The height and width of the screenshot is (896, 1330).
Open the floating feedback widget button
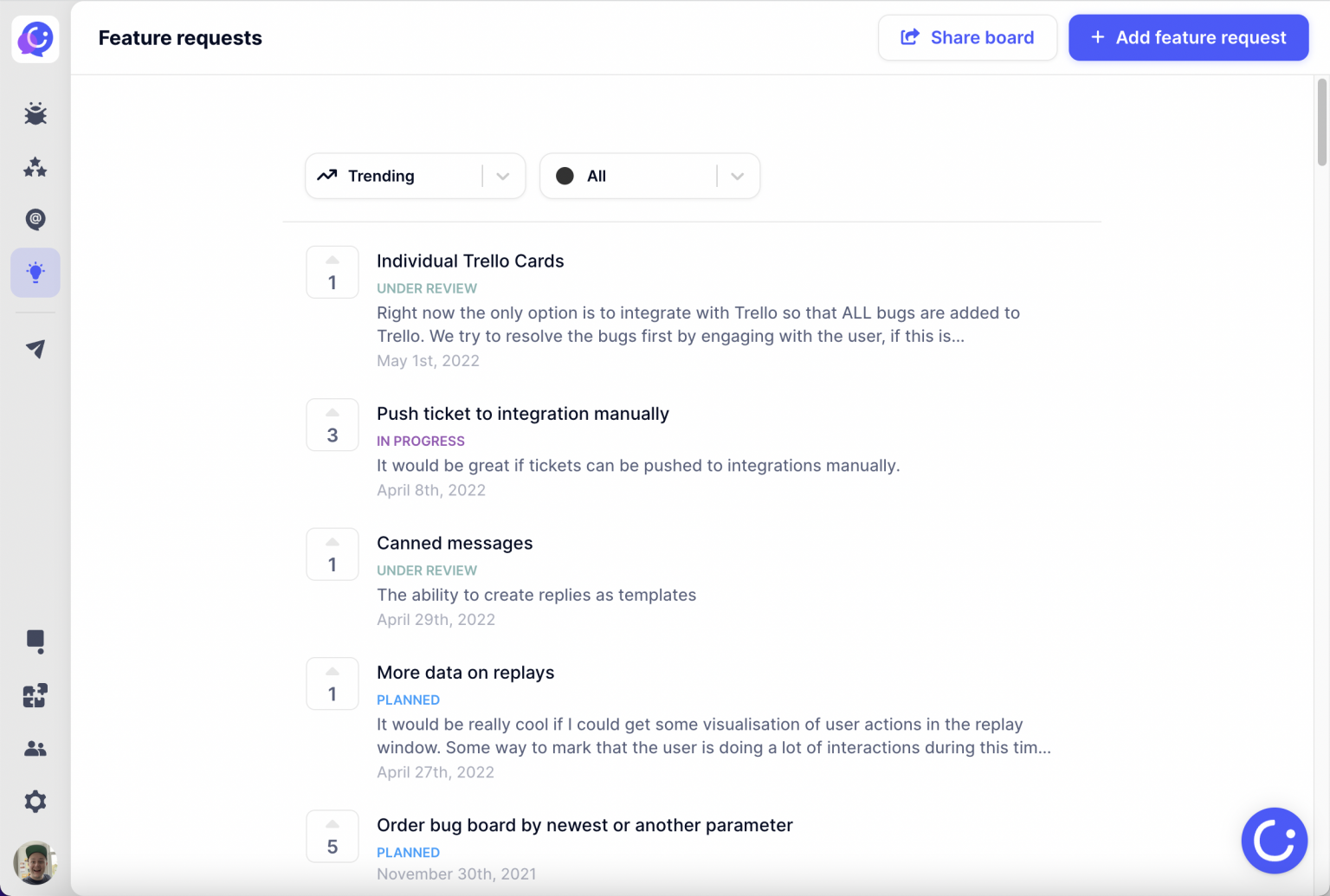point(1274,841)
